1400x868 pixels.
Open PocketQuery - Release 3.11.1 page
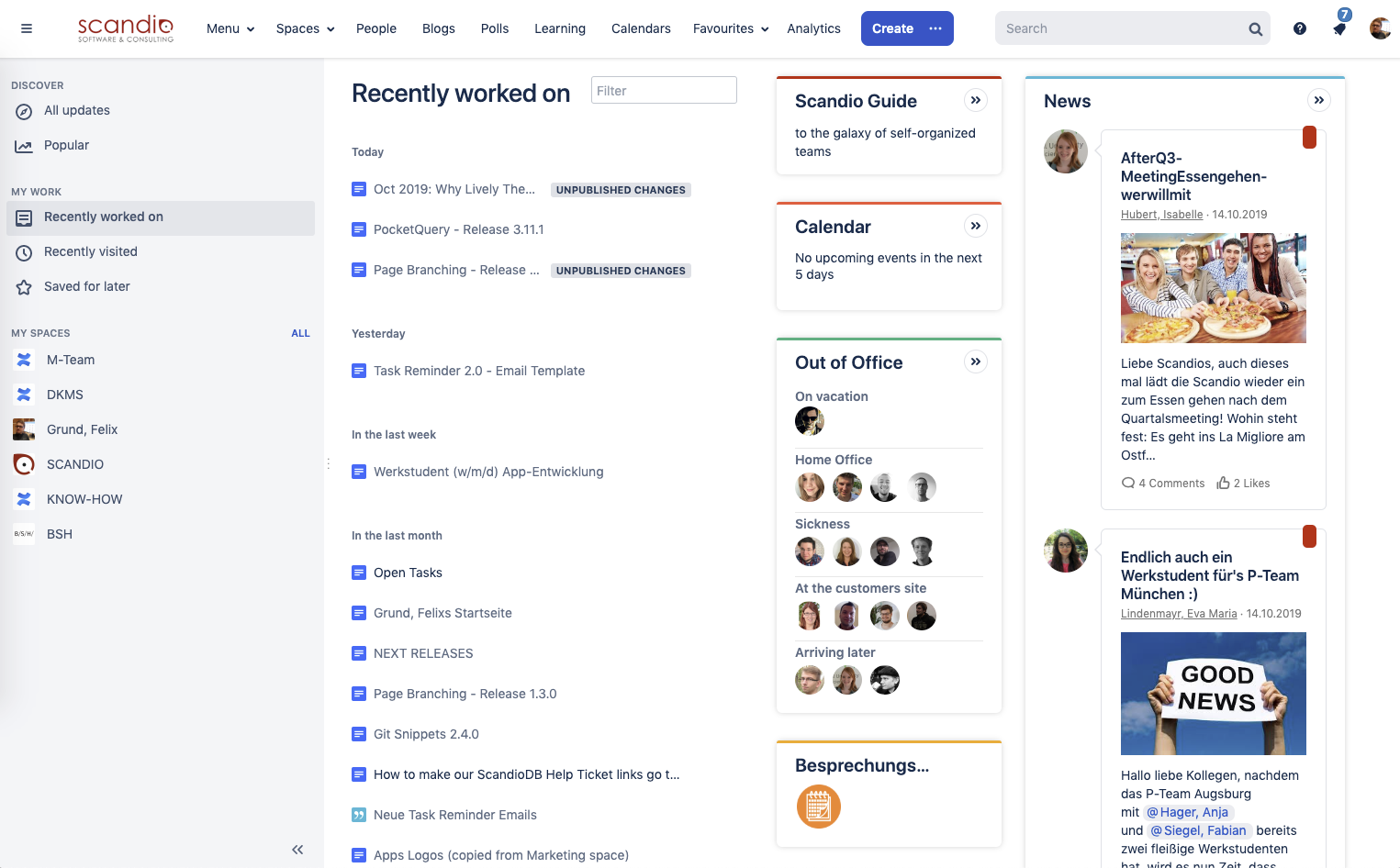(459, 229)
